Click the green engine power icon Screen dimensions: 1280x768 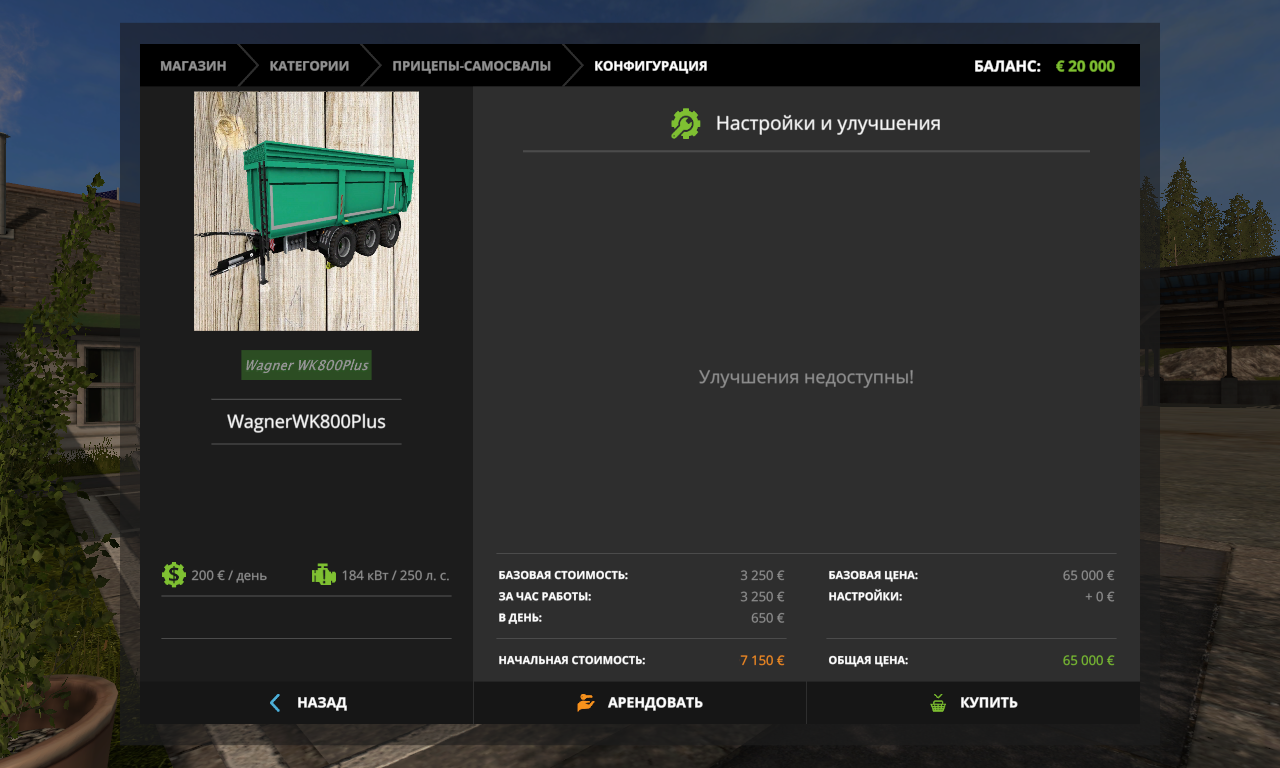click(323, 575)
